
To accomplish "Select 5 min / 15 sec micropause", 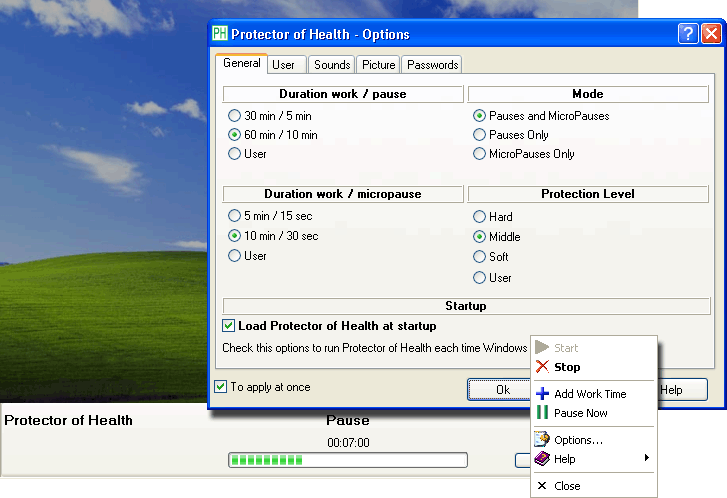I will click(270, 216).
